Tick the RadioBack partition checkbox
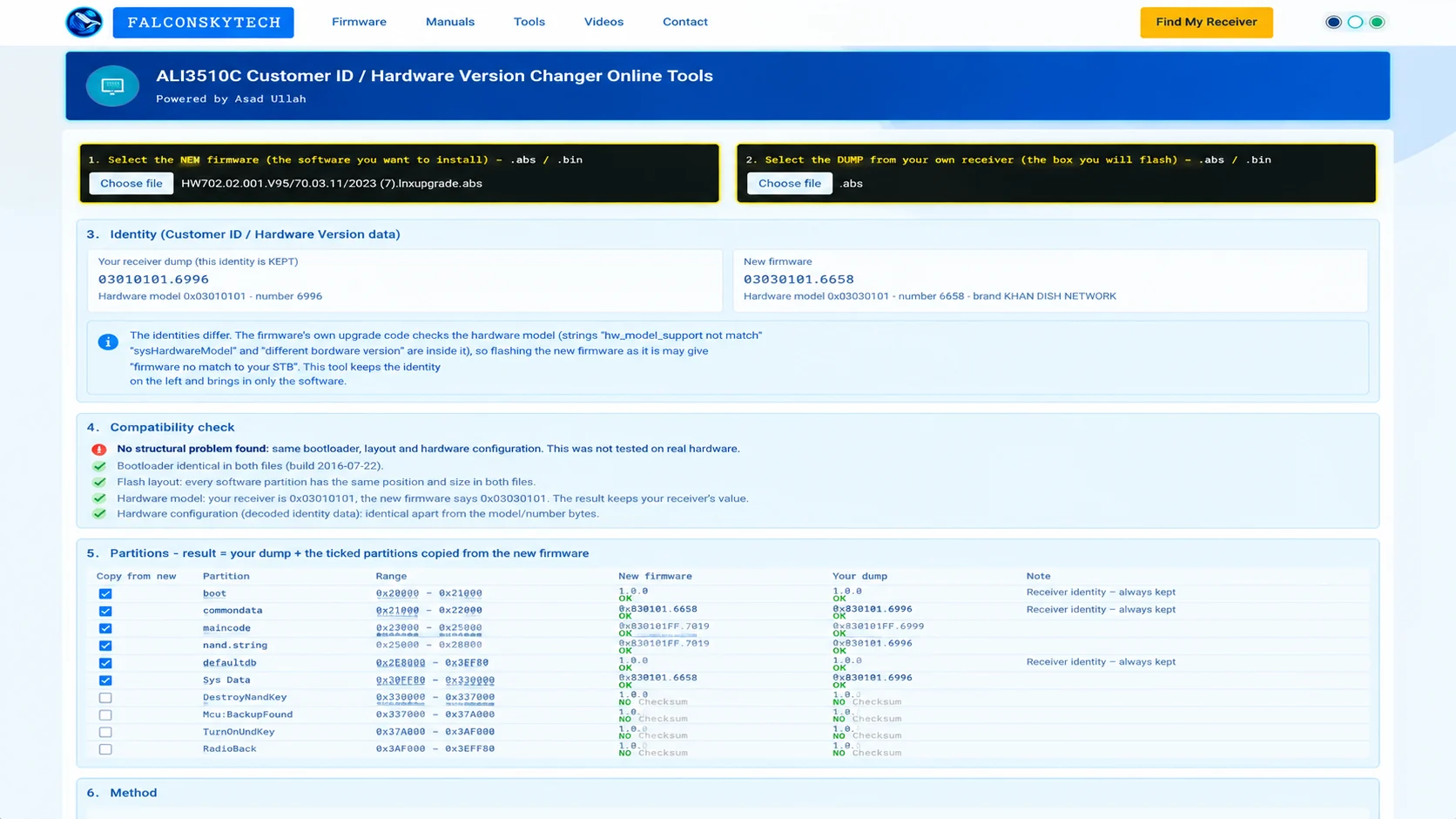1456x819 pixels. [105, 749]
